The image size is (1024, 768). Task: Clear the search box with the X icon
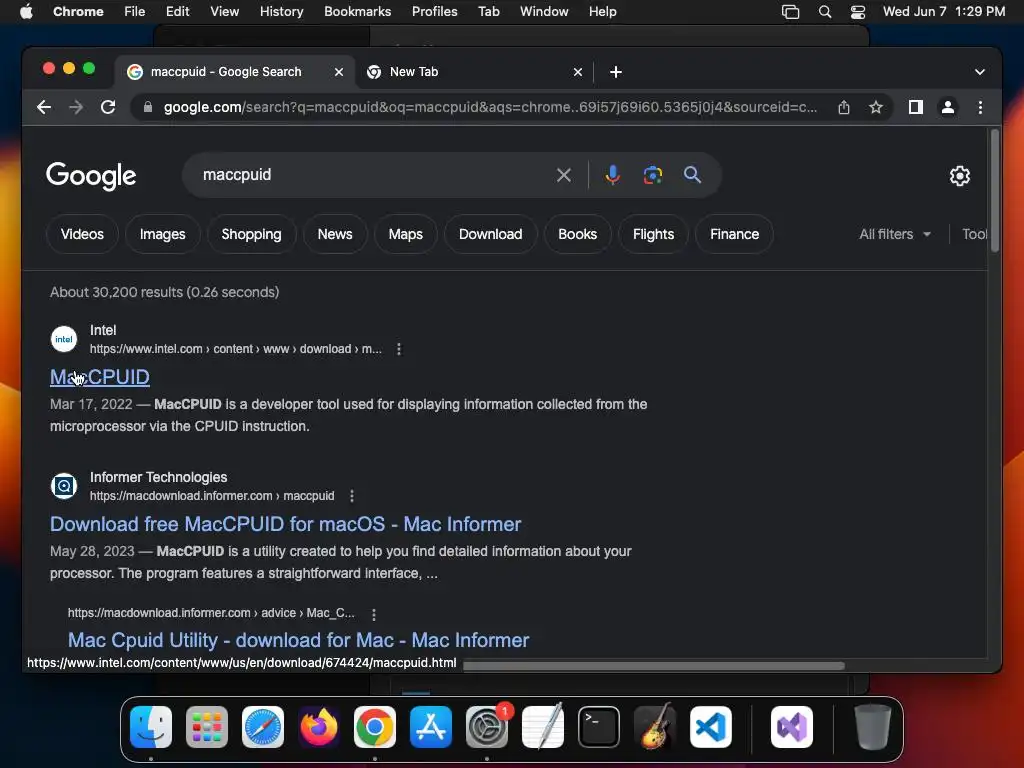[x=564, y=175]
